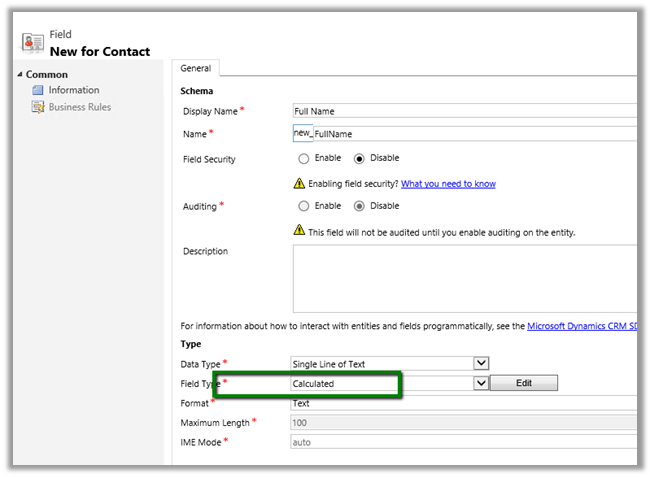This screenshot has width=650, height=477.
Task: Open Information via its sidebar icon
Action: (39, 90)
